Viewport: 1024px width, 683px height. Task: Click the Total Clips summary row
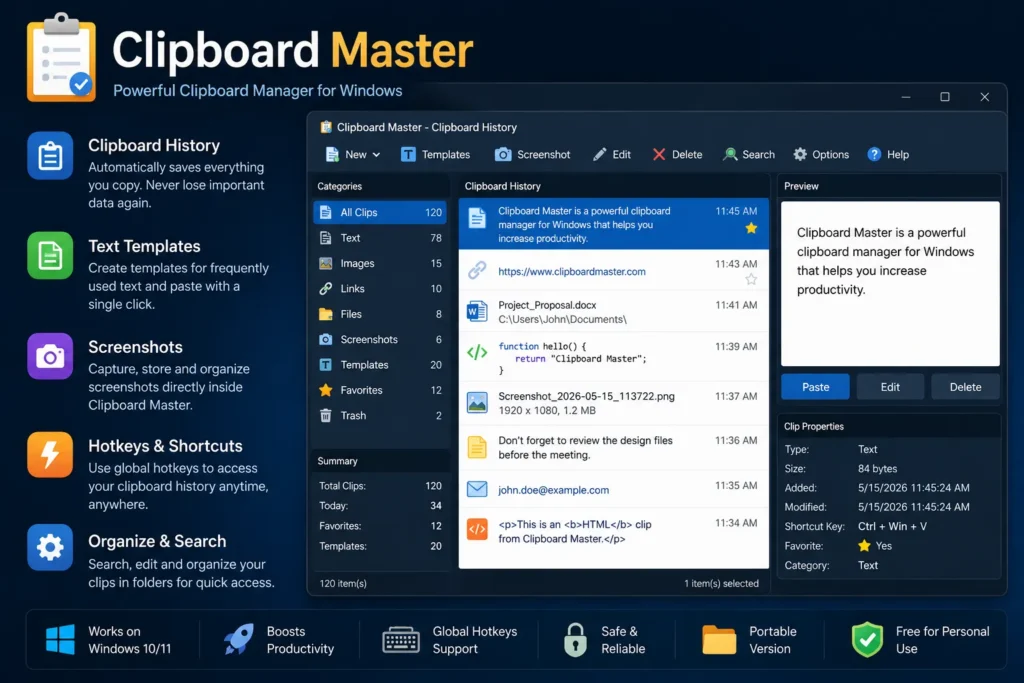(x=380, y=486)
